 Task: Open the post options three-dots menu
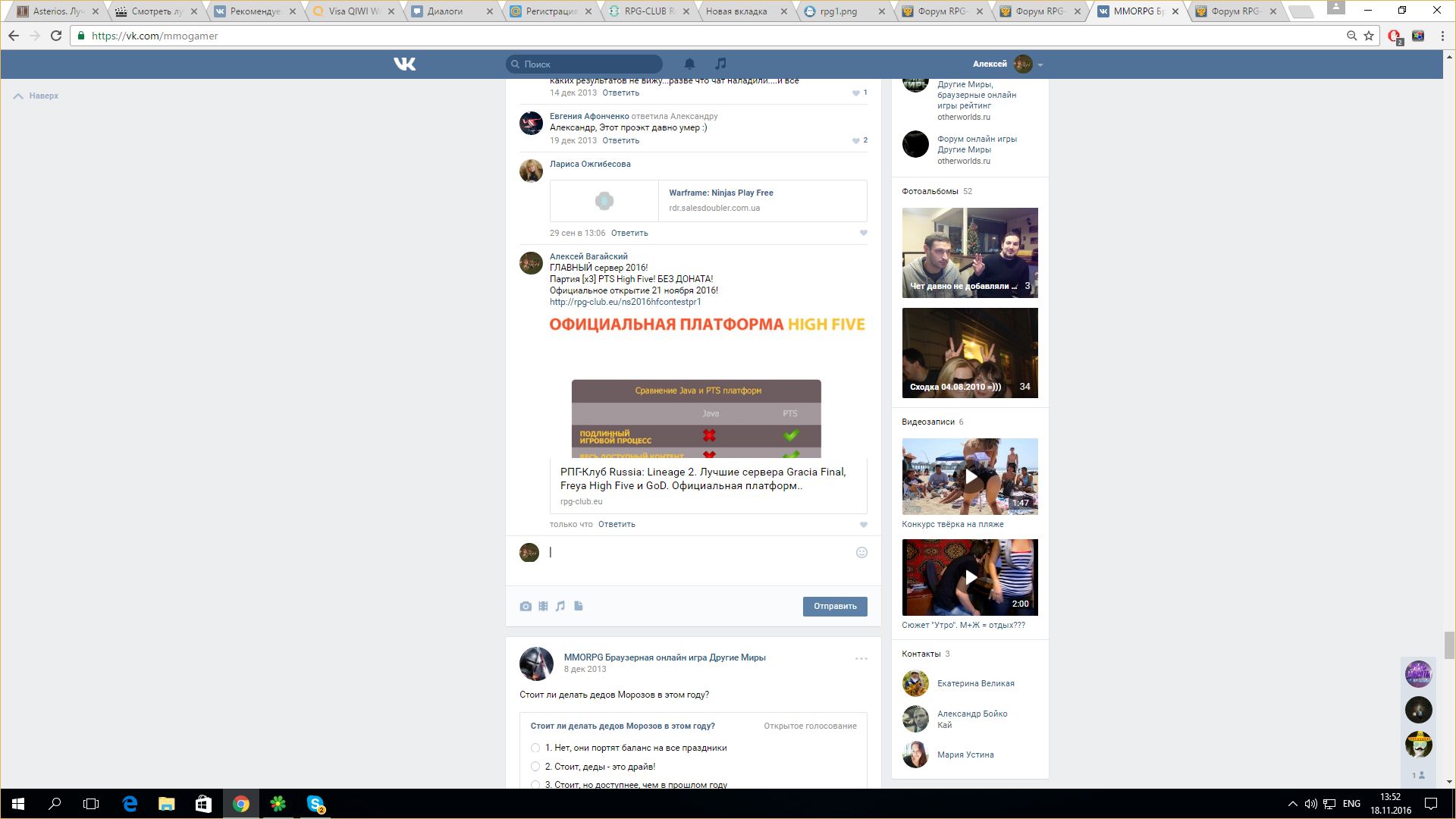(x=861, y=658)
